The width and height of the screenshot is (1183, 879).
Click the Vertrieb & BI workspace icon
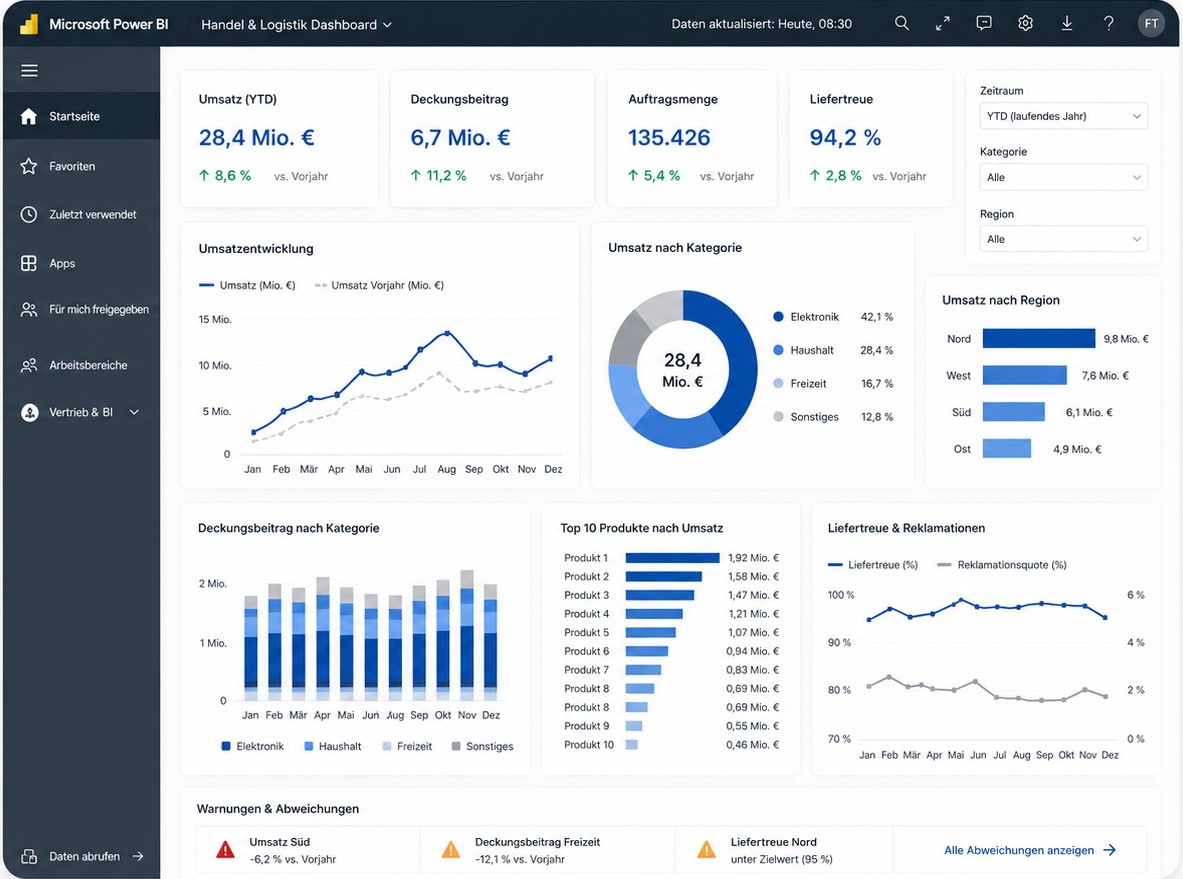pyautogui.click(x=29, y=413)
